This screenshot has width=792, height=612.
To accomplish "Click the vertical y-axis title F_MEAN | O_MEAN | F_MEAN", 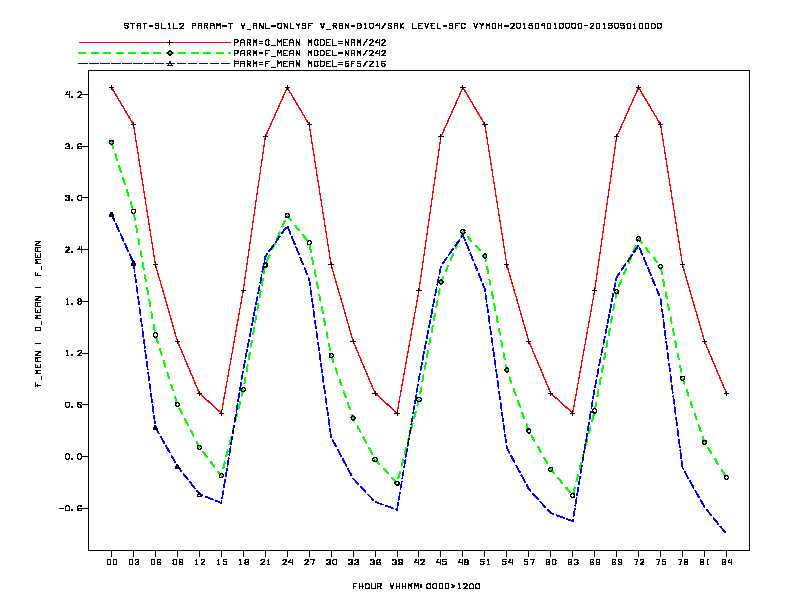I will (38, 314).
